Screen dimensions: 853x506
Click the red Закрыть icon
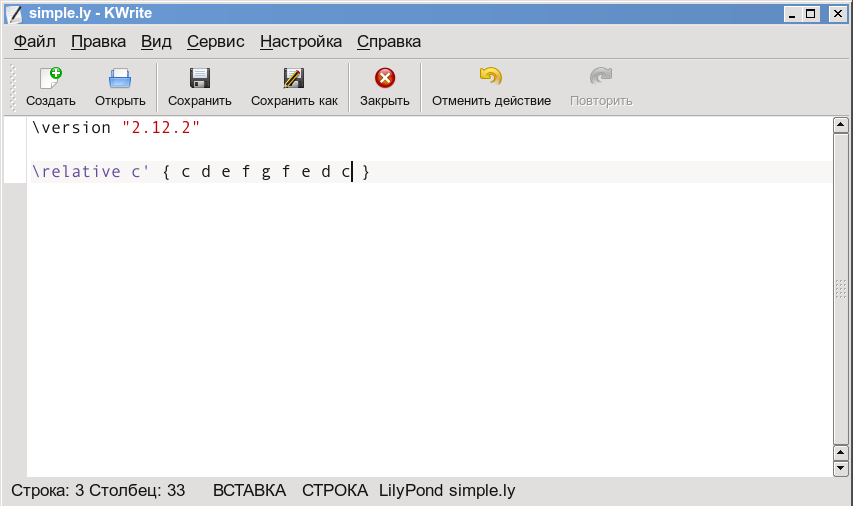pos(385,78)
